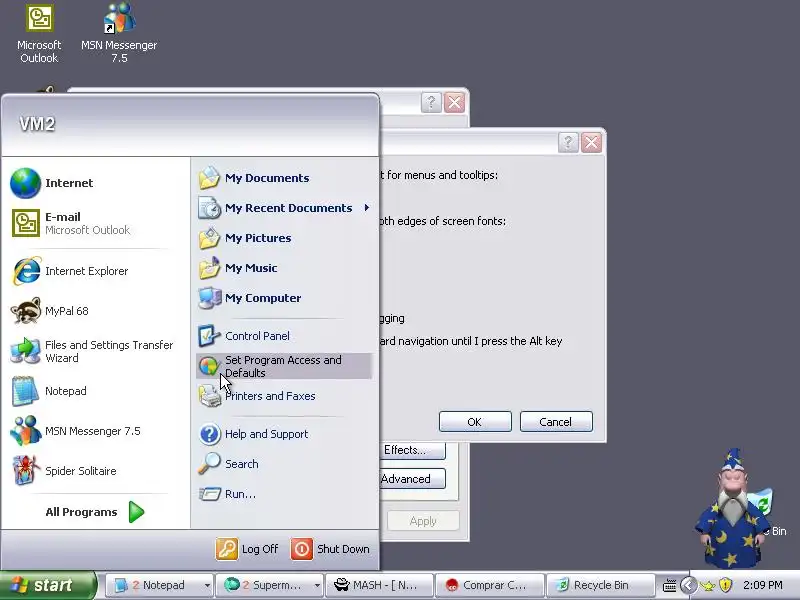This screenshot has width=800, height=600.
Task: Click the keyboard icon in the taskbar
Action: pyautogui.click(x=669, y=585)
